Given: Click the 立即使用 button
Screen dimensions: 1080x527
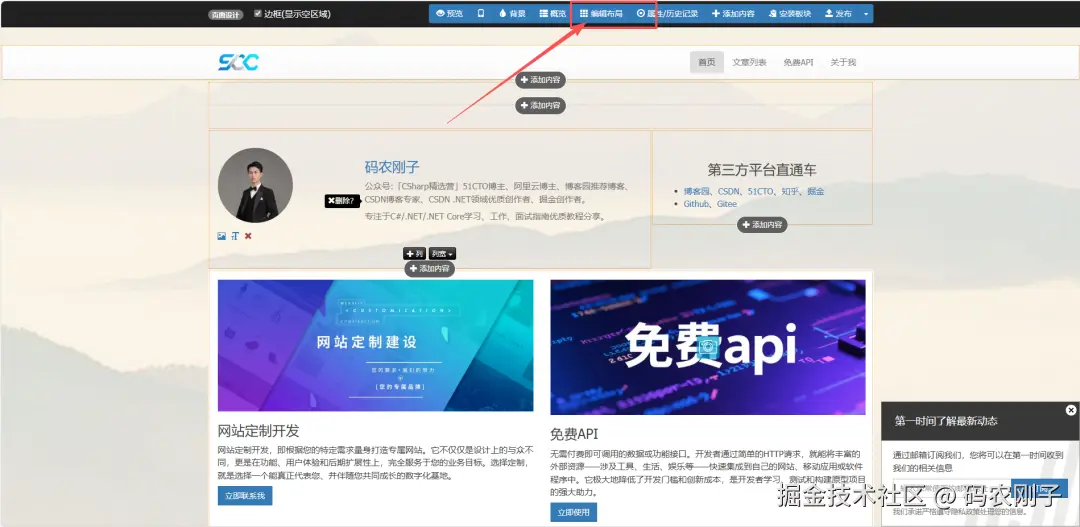Looking at the screenshot, I should pos(574,513).
